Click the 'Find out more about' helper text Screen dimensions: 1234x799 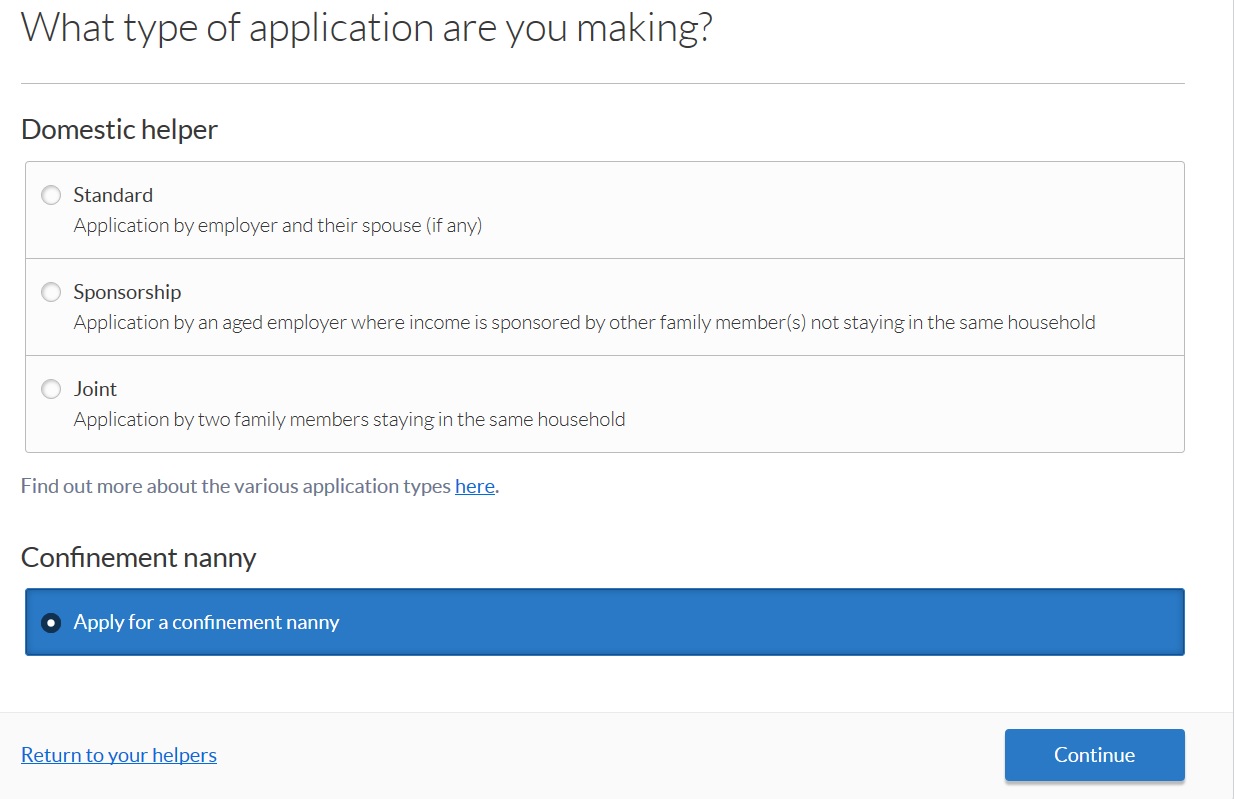(236, 487)
